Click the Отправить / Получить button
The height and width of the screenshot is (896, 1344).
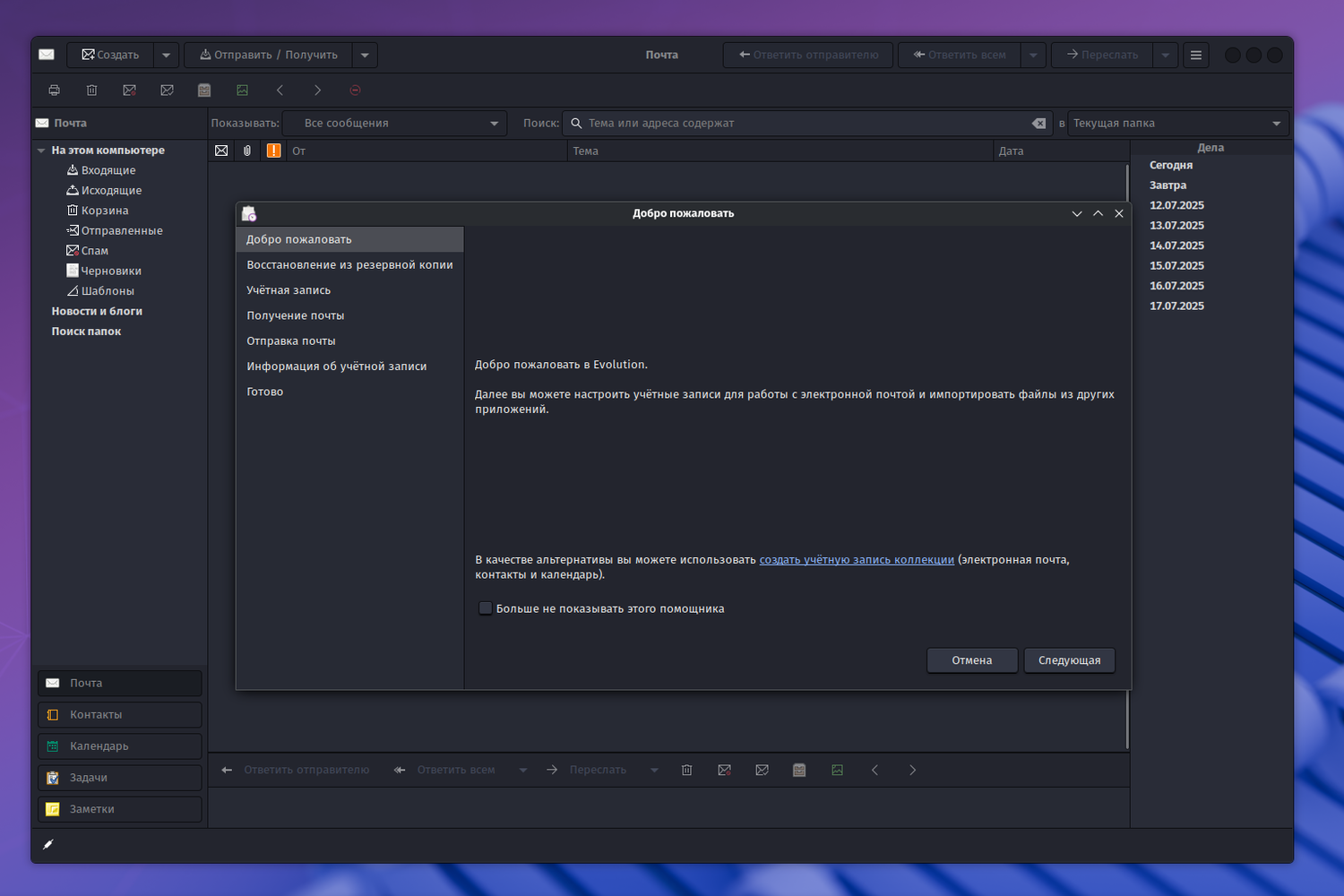pos(269,55)
